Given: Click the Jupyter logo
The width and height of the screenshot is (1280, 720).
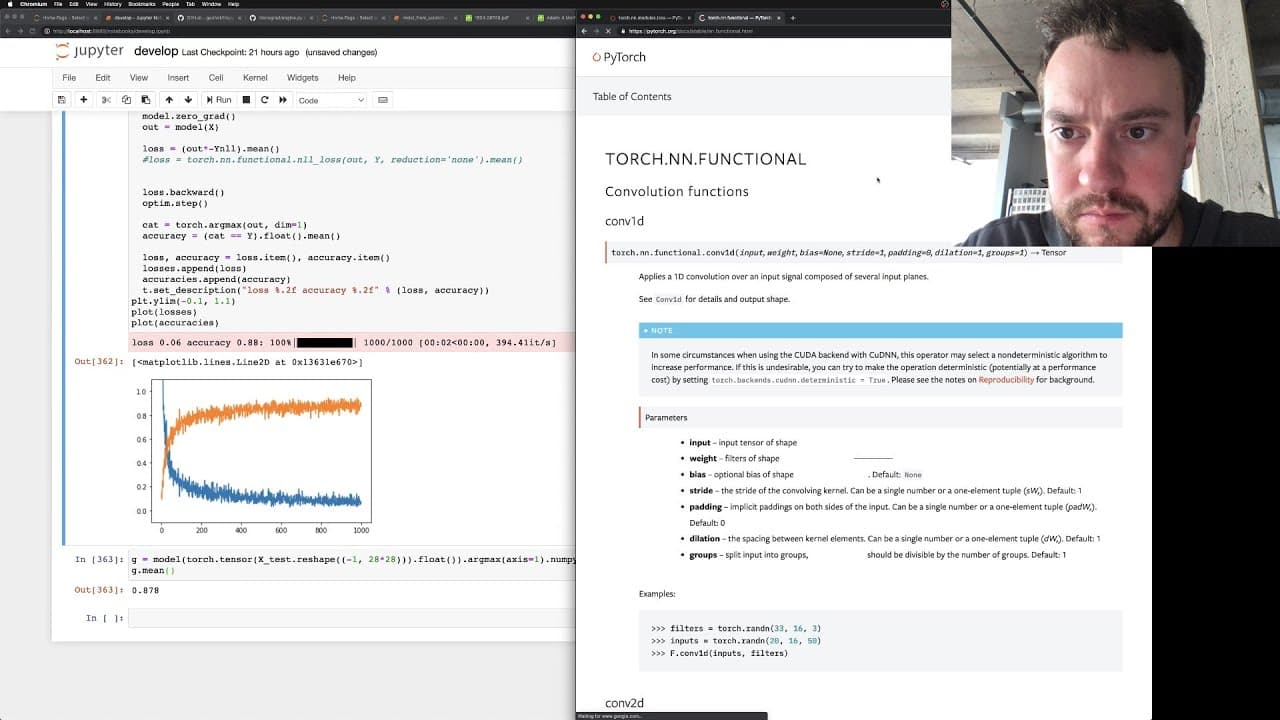Looking at the screenshot, I should coord(90,51).
